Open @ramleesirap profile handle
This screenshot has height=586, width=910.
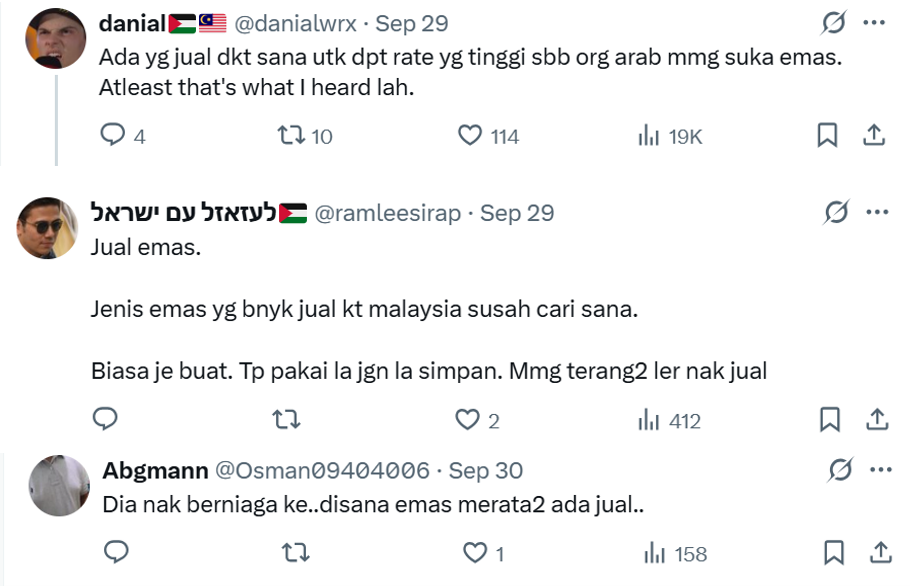tap(388, 213)
